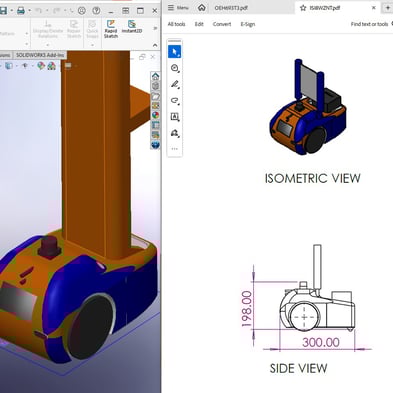Expand the Print dropdown arrow
Viewport: 393px width, 393px height.
point(29,11)
